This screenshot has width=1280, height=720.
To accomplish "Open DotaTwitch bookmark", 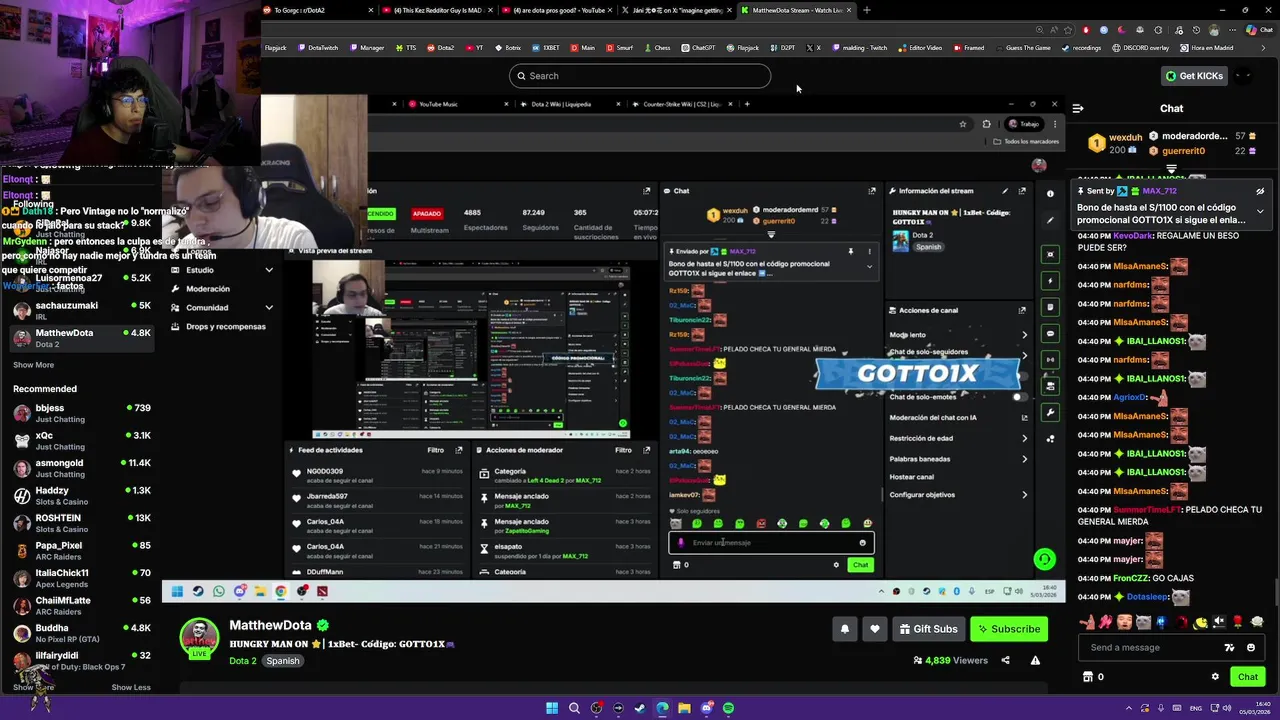I will click(x=318, y=48).
